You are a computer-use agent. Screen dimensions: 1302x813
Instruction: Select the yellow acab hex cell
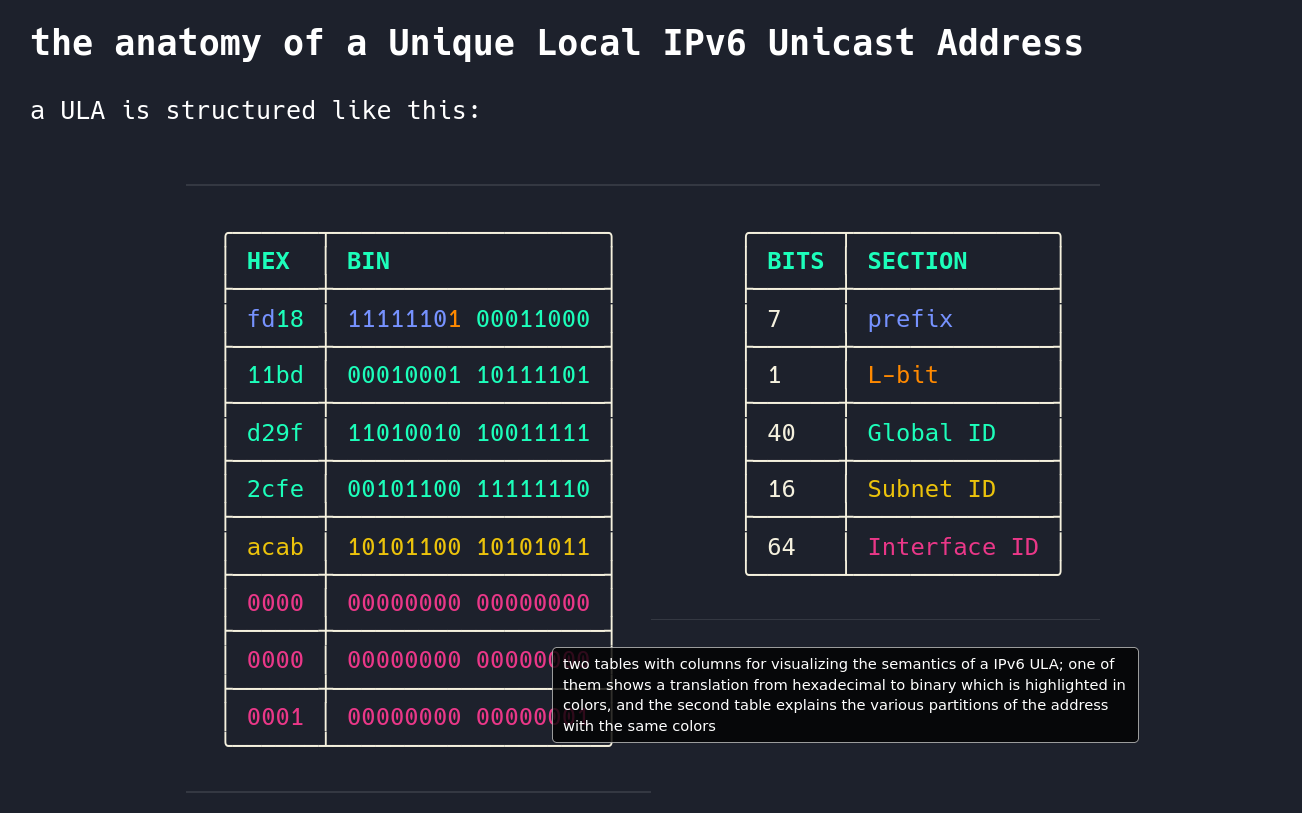275,547
